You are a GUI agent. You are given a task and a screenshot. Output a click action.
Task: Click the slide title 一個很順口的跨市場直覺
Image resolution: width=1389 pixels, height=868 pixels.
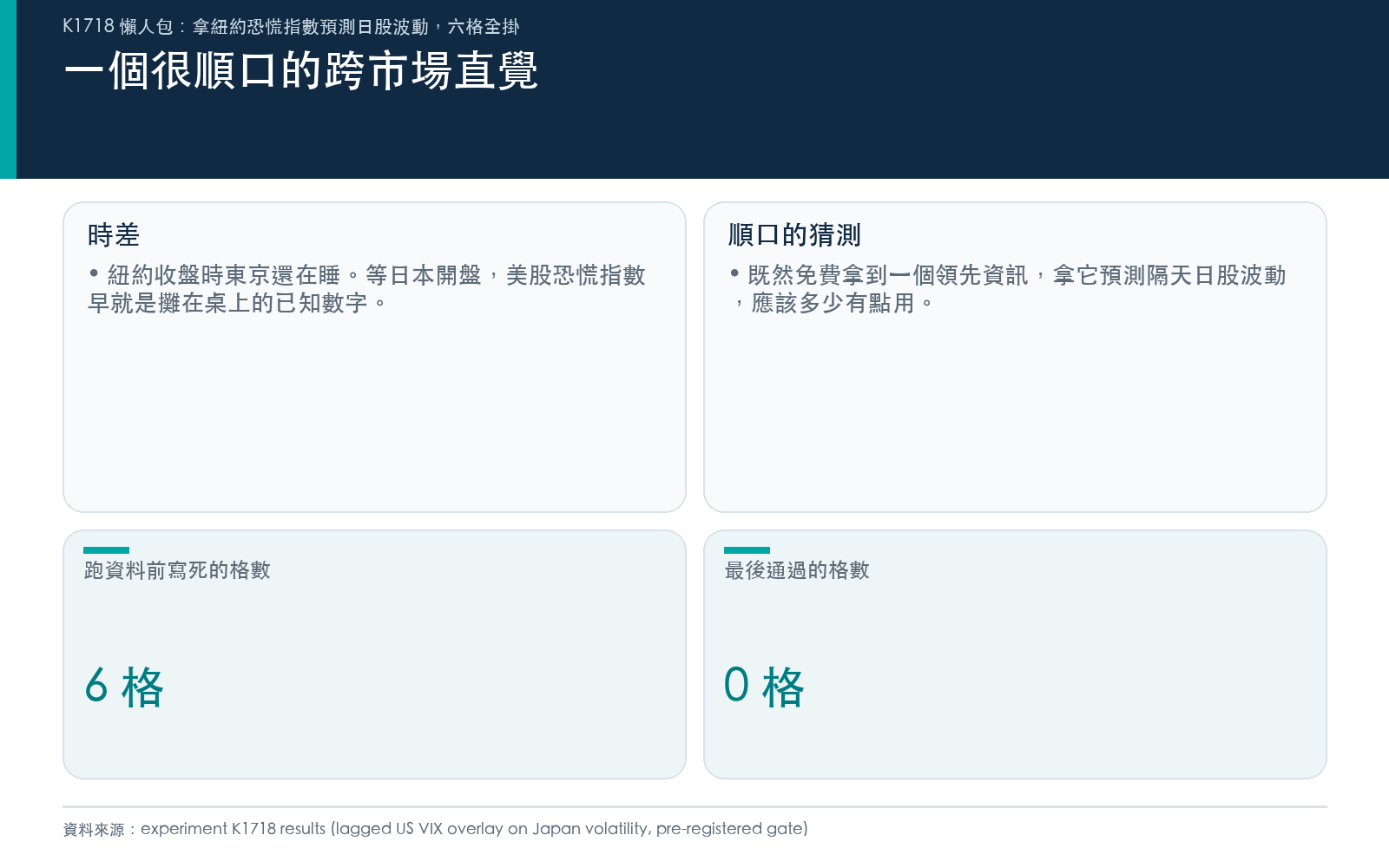pos(301,71)
